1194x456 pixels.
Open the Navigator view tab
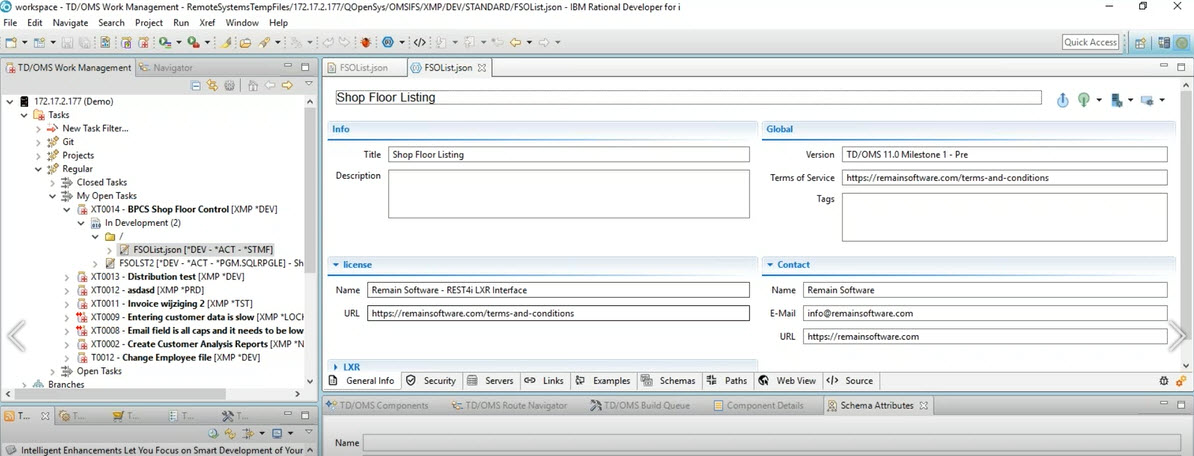point(166,68)
